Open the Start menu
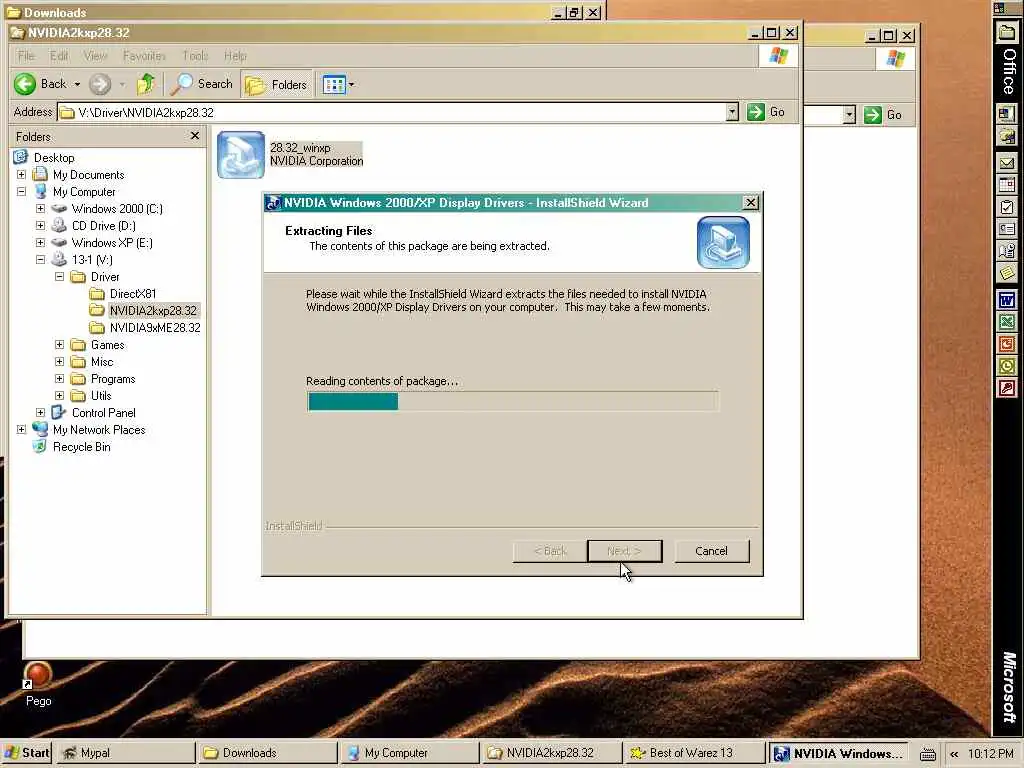This screenshot has height=768, width=1024. pos(27,753)
